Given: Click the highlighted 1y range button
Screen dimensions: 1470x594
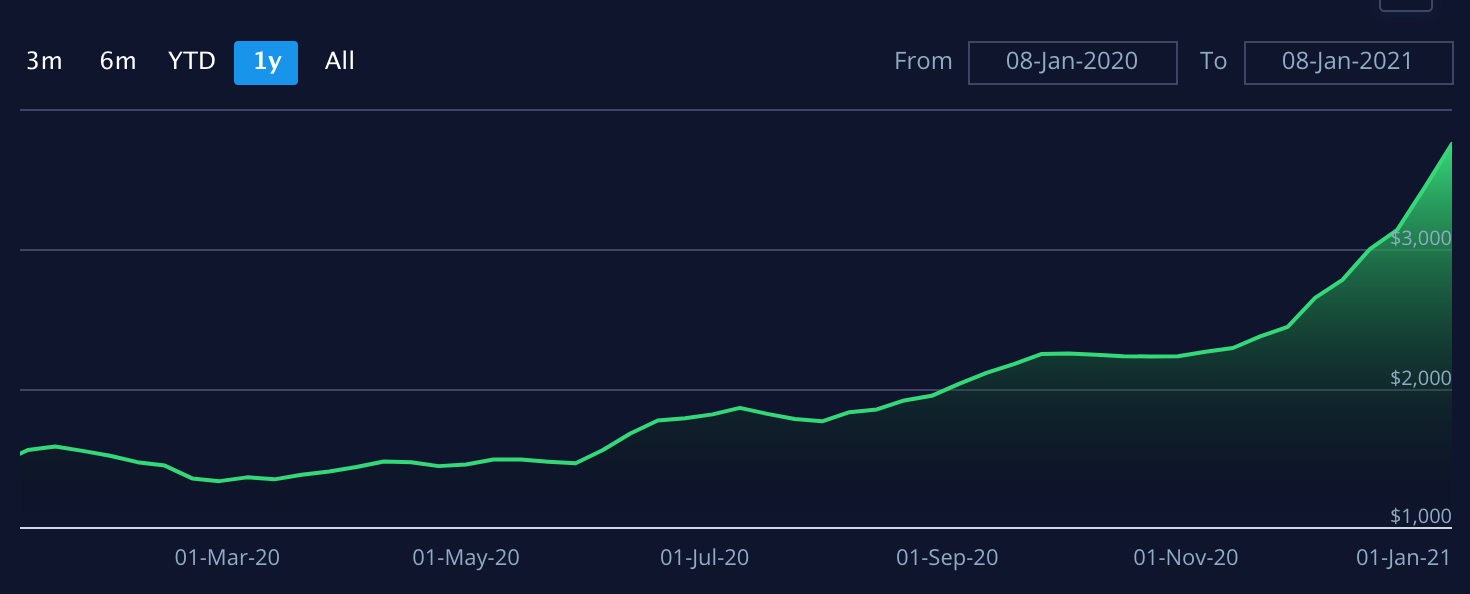Looking at the screenshot, I should 266,63.
